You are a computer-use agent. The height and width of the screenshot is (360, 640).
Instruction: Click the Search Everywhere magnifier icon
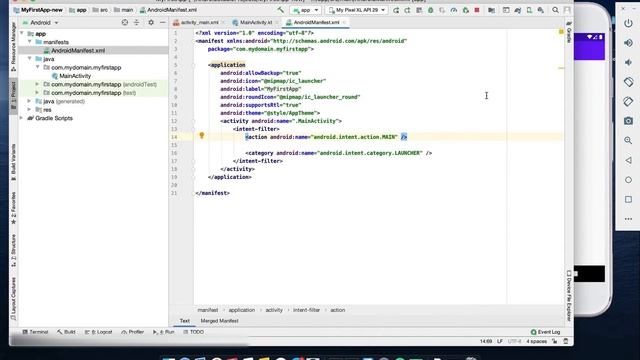556,10
